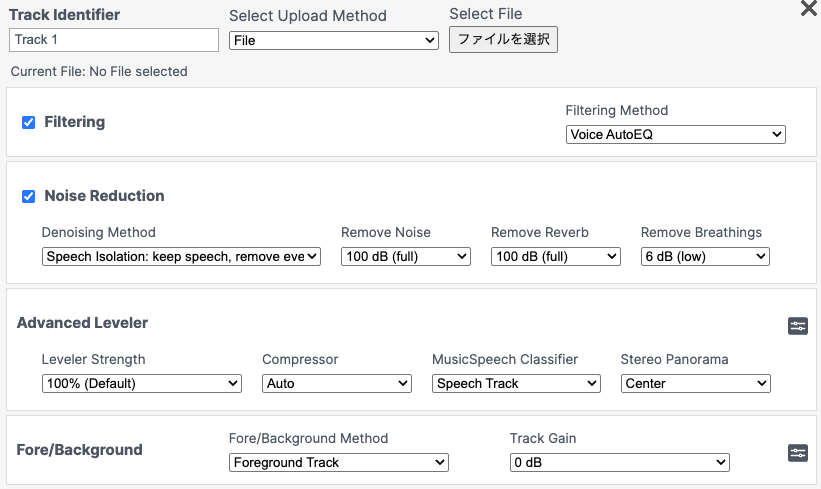821x489 pixels.
Task: Open the Fore/Background settings sliders icon
Action: (798, 453)
